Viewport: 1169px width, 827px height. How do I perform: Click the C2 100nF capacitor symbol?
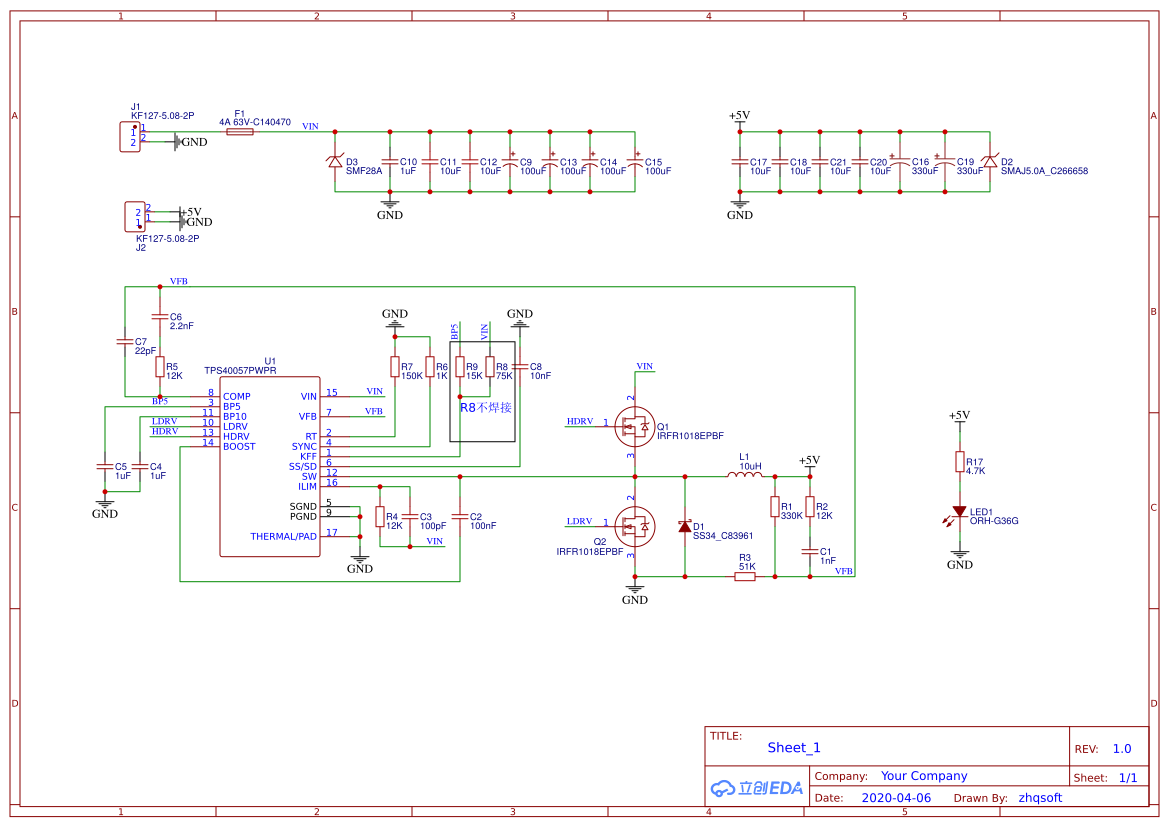coord(459,517)
